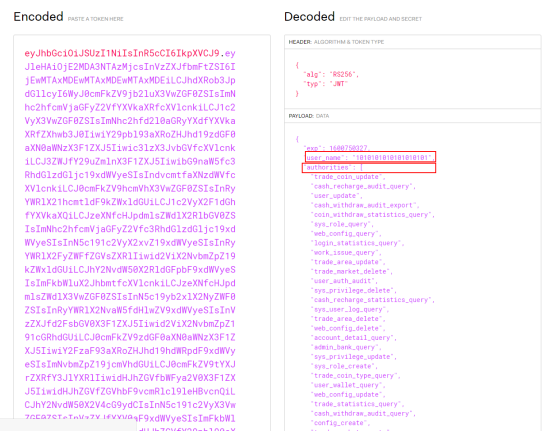This screenshot has height=432, width=554.
Task: Click the "trade_market_delete" authority entry
Action: tap(352, 272)
